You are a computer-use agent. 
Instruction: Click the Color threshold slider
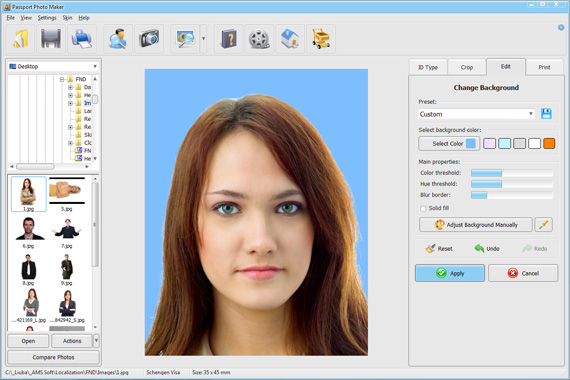coord(511,173)
